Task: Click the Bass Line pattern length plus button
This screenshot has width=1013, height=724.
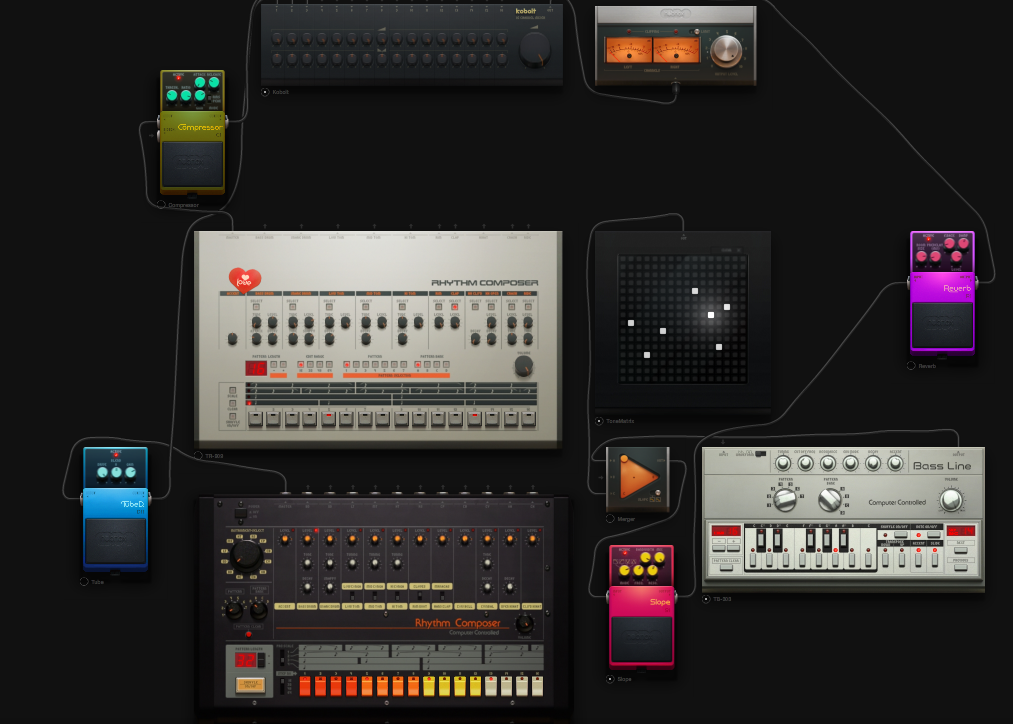Action: [733, 548]
